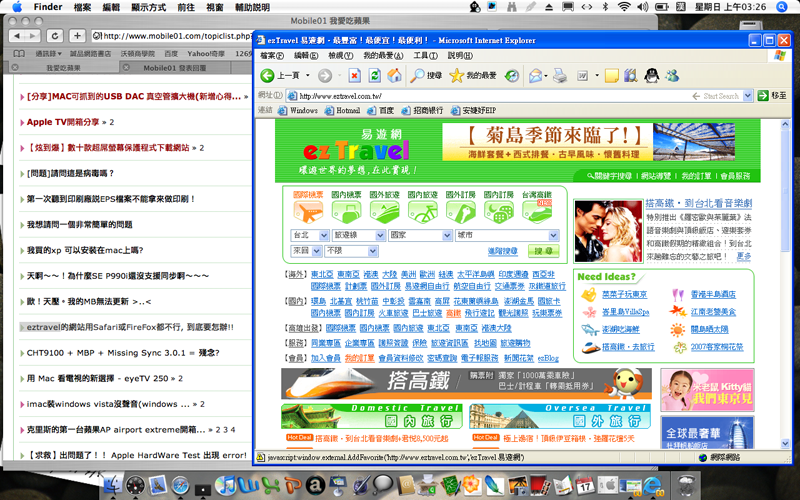
Task: Open the 旅遊線 dropdown
Action: click(358, 235)
